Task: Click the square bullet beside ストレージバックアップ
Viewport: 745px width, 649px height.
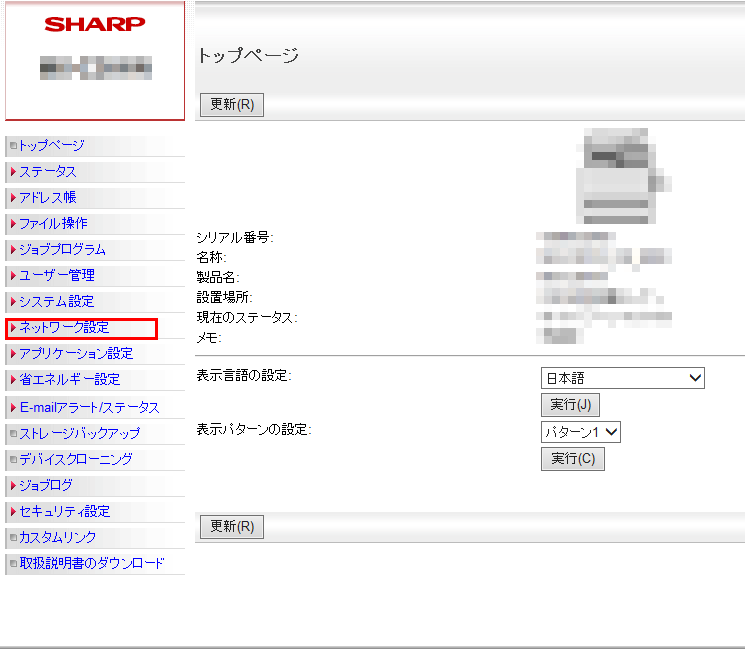Action: click(x=13, y=433)
